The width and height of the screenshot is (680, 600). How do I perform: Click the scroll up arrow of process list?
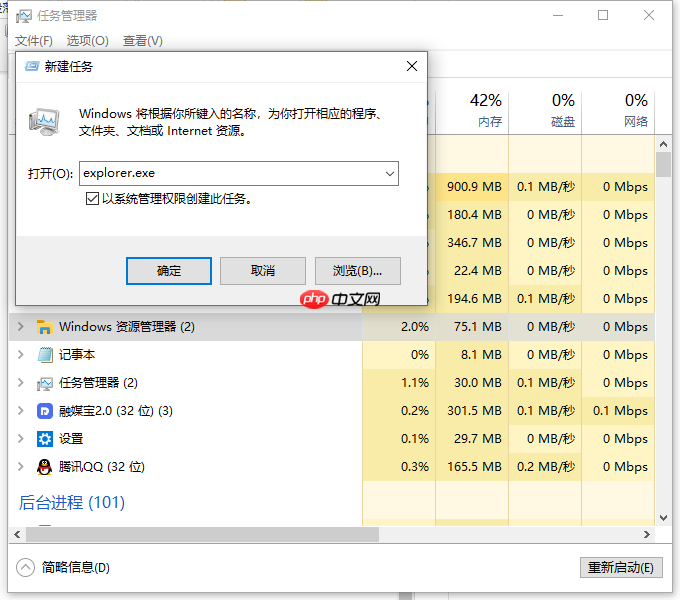[663, 143]
